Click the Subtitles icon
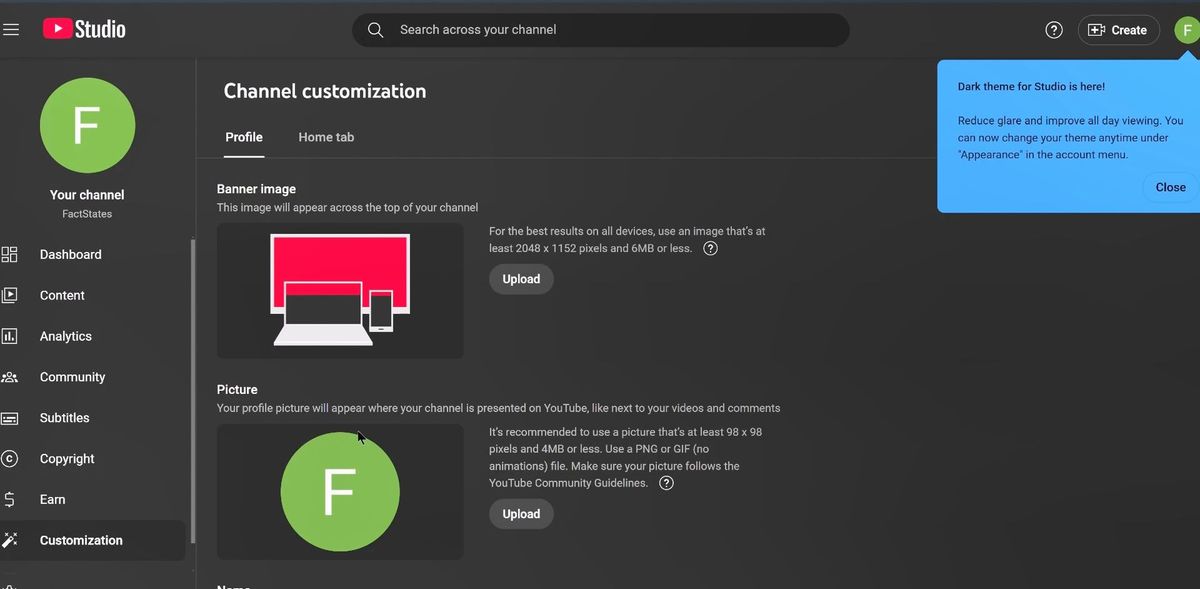The image size is (1200, 589). (10, 418)
